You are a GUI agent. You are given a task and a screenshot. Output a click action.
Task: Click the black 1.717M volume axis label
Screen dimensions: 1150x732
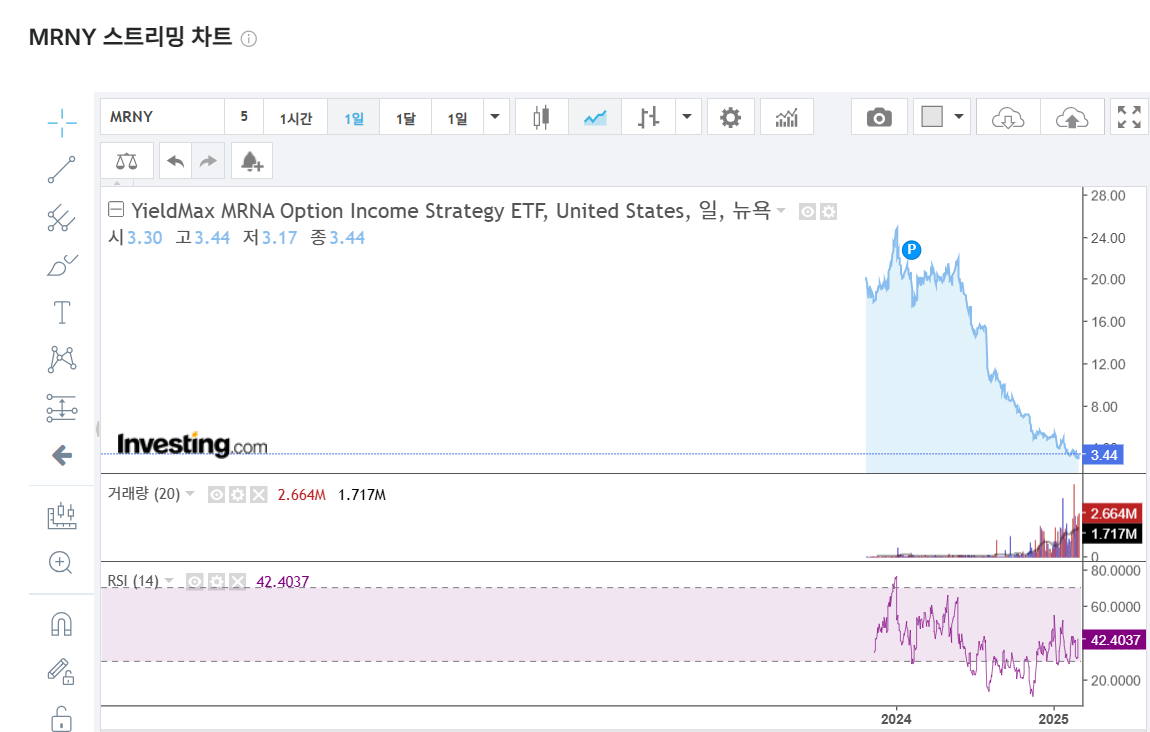tap(1113, 533)
